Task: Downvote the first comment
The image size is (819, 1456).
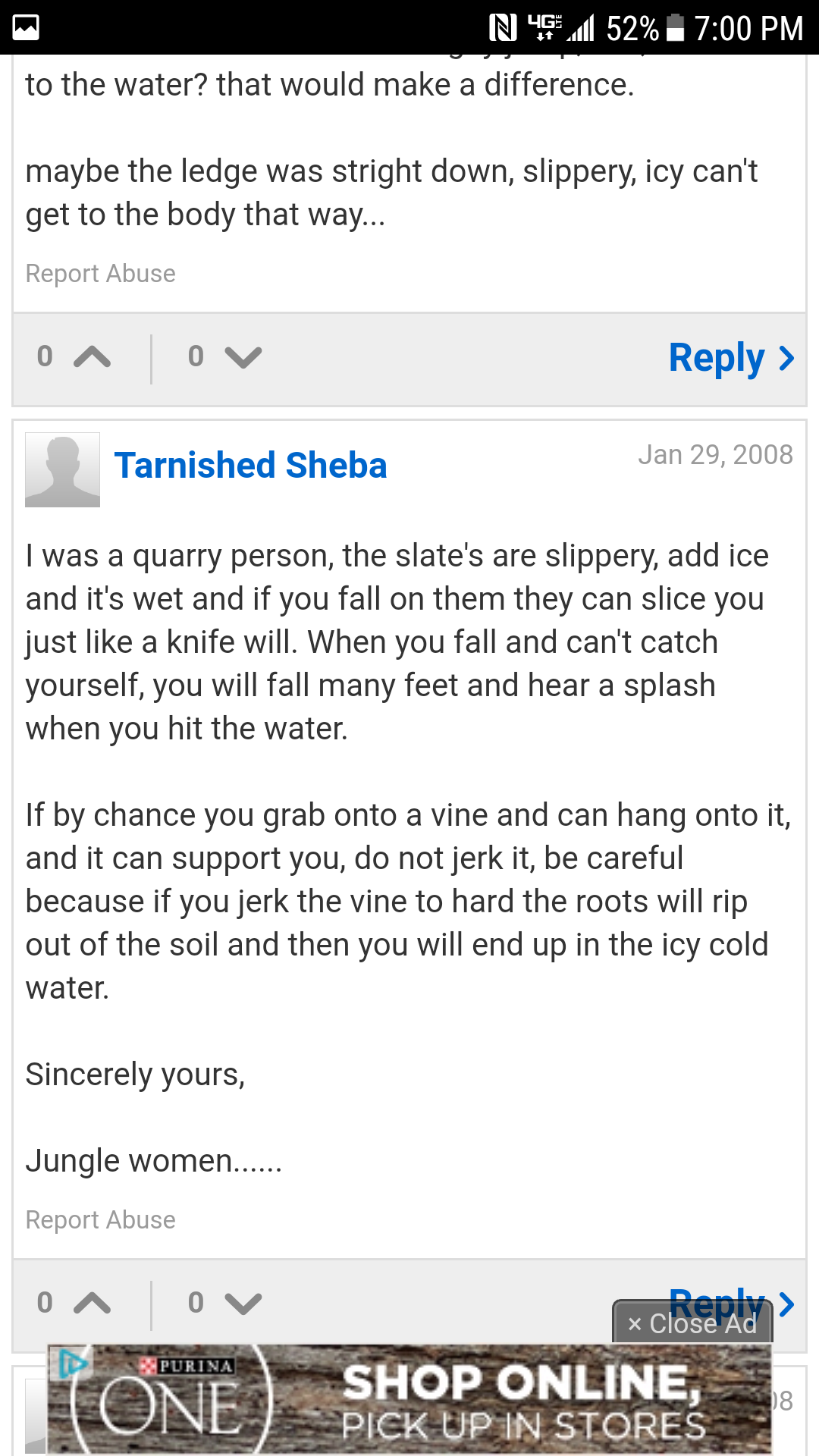Action: [x=243, y=356]
